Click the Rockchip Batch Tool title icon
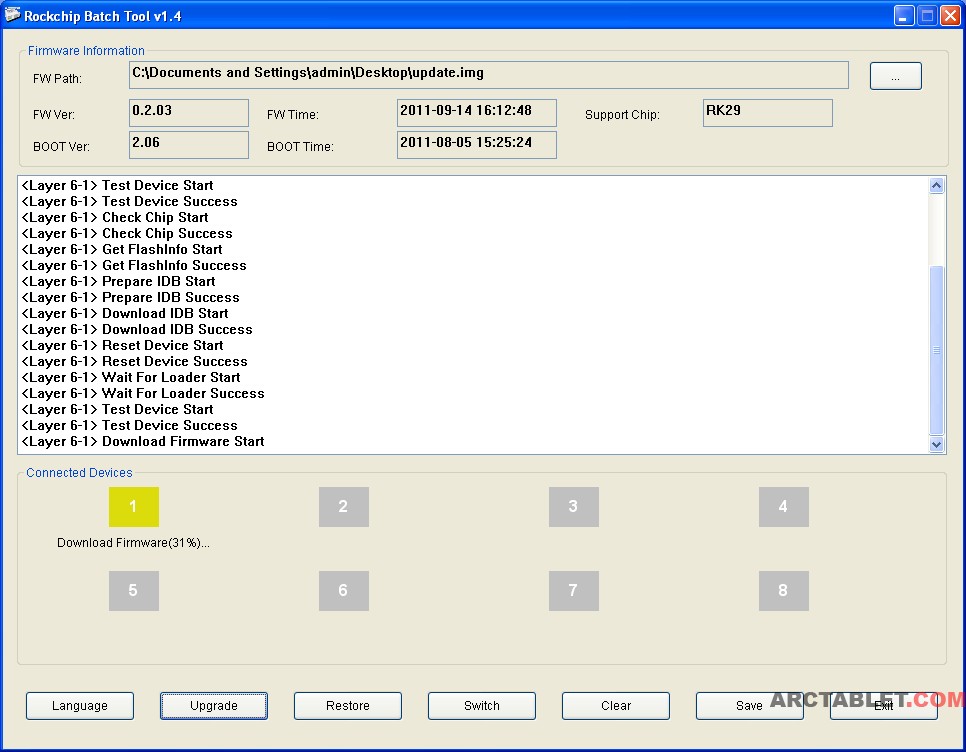Image resolution: width=966 pixels, height=752 pixels. (x=12, y=15)
